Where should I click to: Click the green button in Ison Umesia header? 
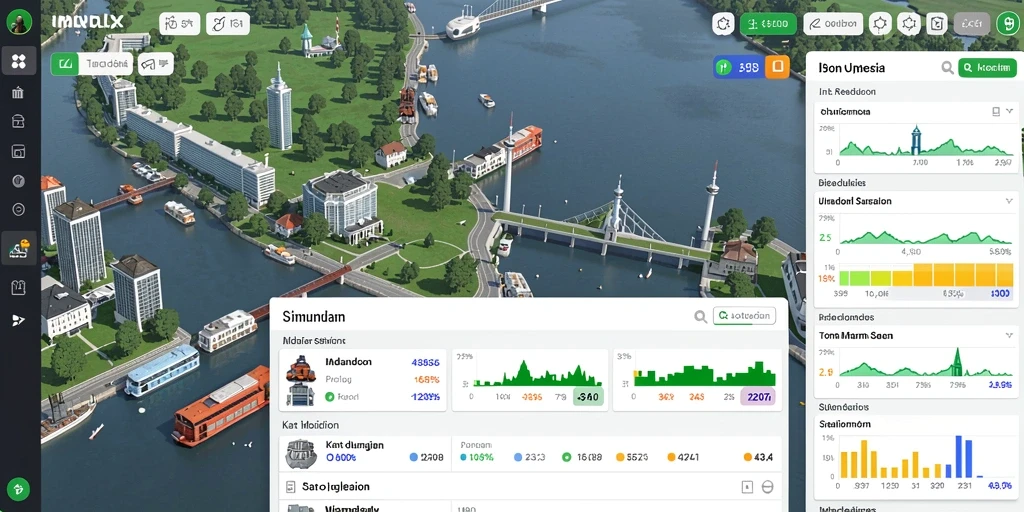click(x=987, y=67)
